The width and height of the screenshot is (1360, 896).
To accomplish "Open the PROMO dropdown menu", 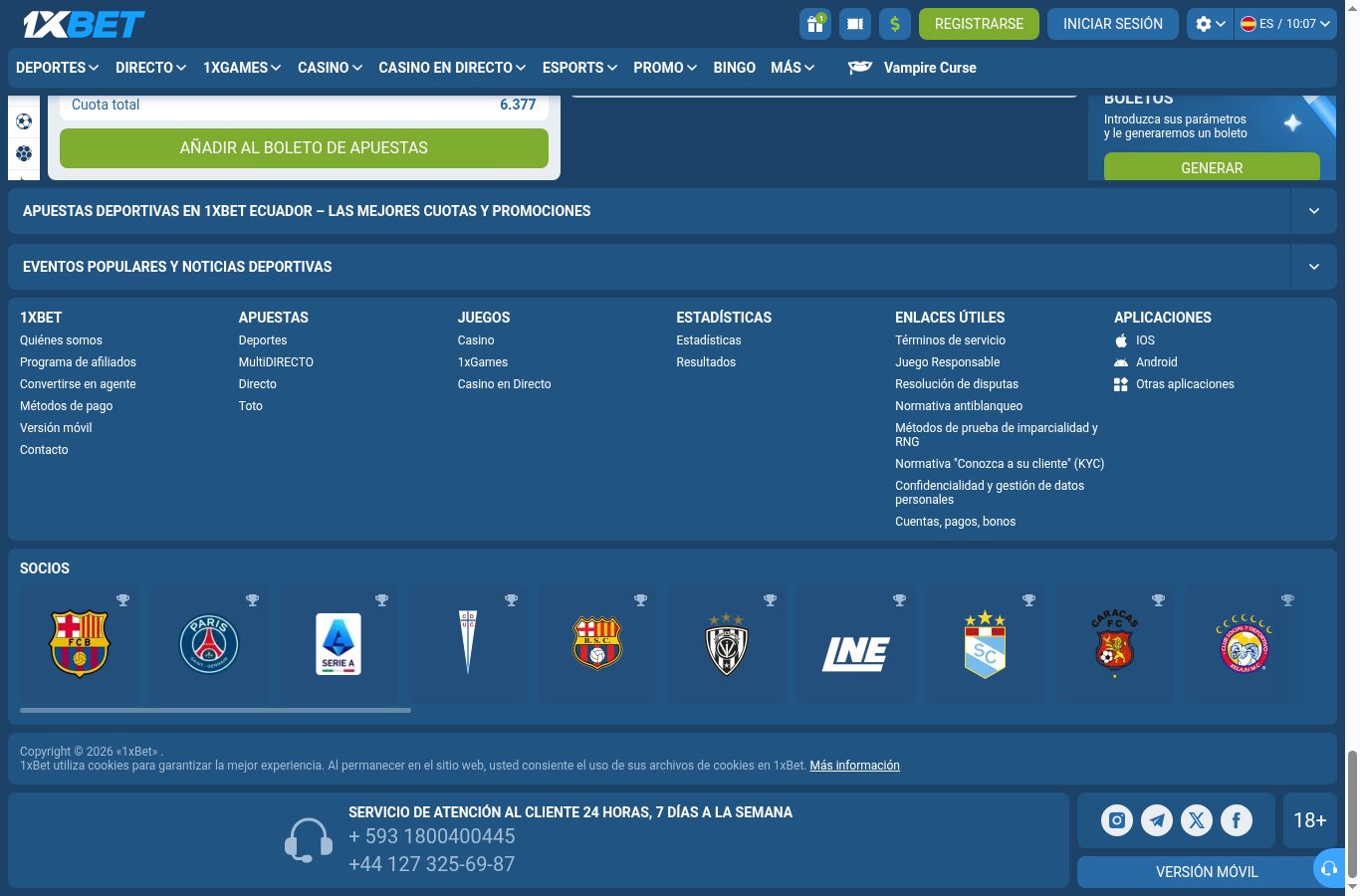I will (665, 68).
